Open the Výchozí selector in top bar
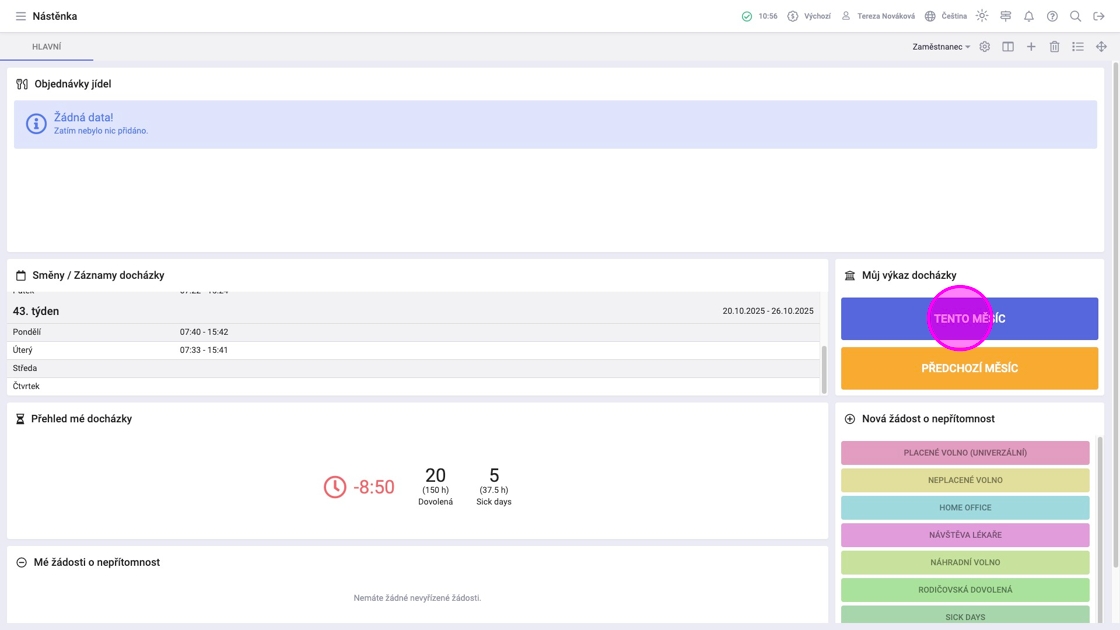Image resolution: width=1120 pixels, height=630 pixels. [x=809, y=16]
